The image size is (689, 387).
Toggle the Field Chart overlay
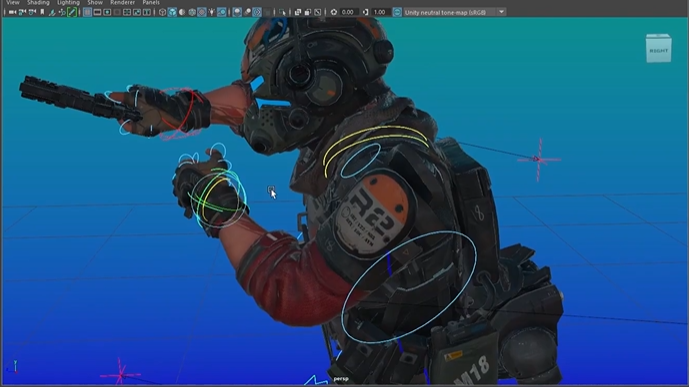127,12
